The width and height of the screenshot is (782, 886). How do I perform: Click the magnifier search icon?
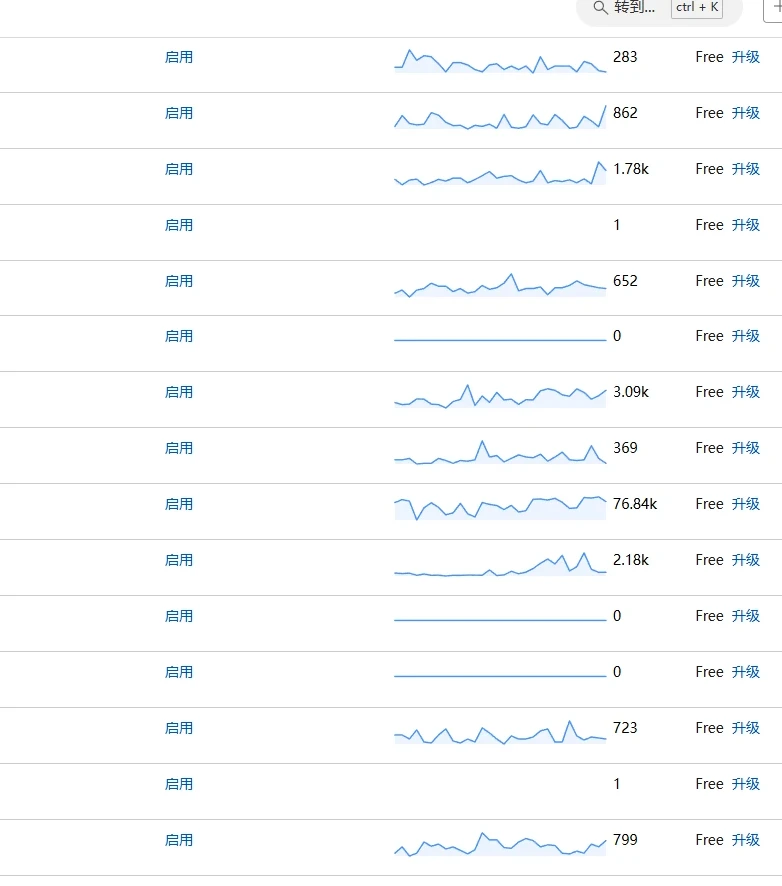601,8
